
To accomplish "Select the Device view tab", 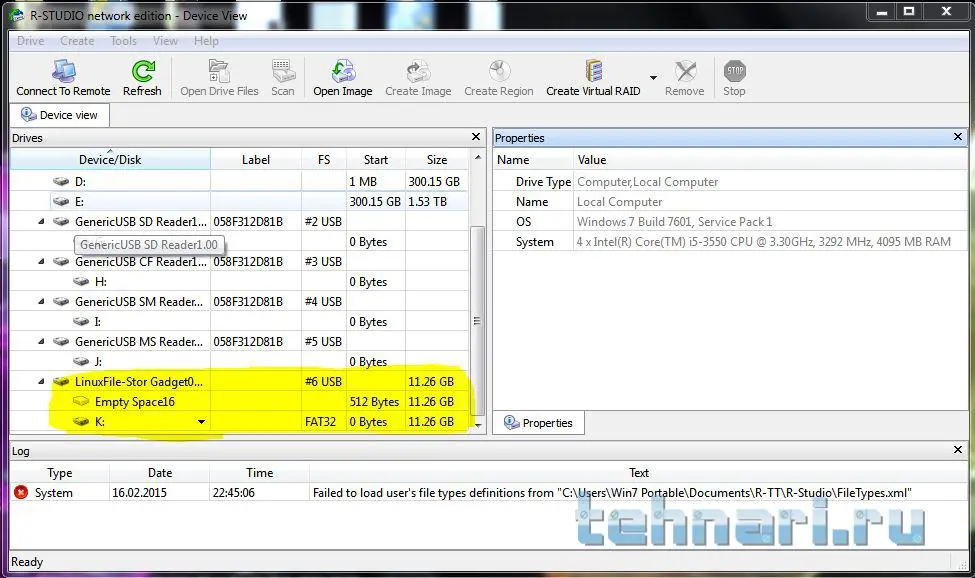I will [60, 115].
